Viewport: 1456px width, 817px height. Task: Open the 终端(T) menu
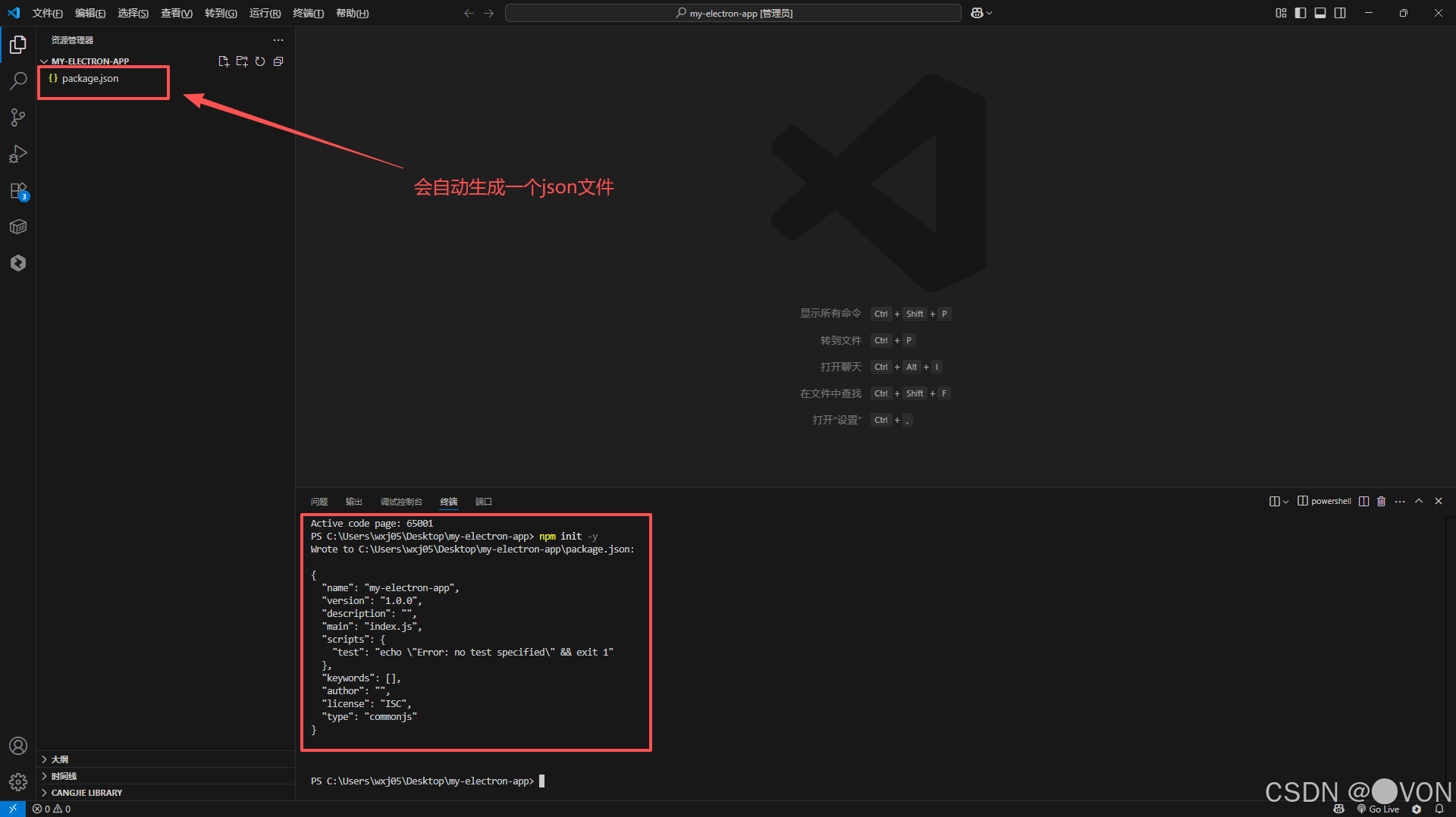[308, 13]
